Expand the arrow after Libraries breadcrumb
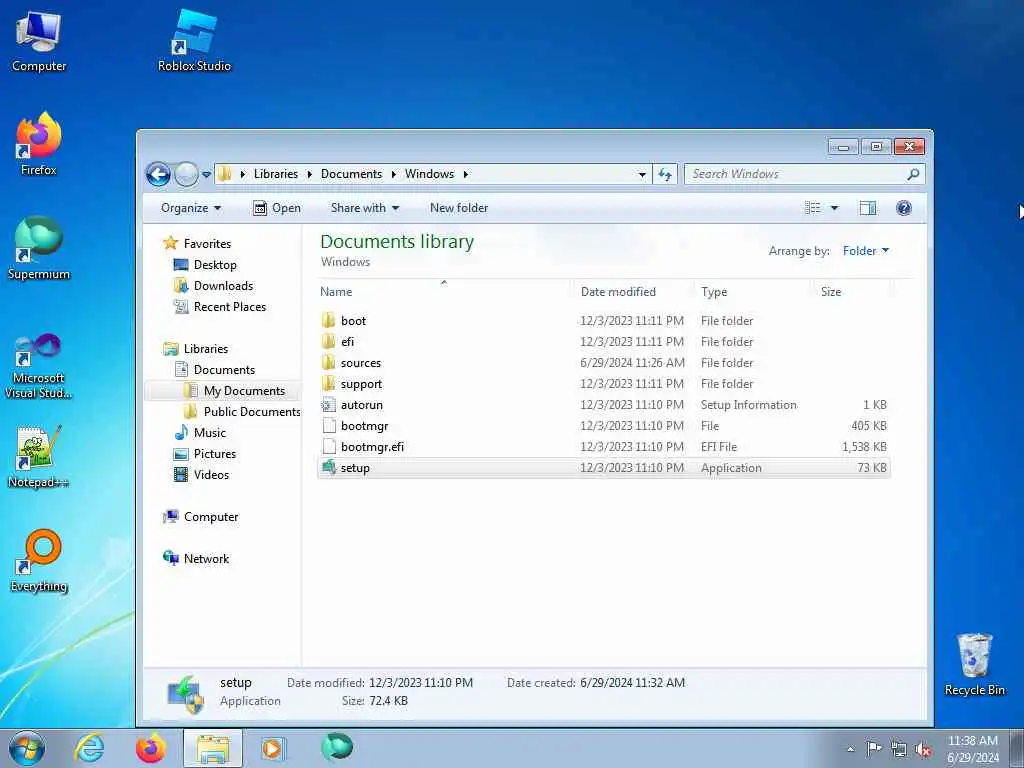Viewport: 1024px width, 768px height. (309, 174)
